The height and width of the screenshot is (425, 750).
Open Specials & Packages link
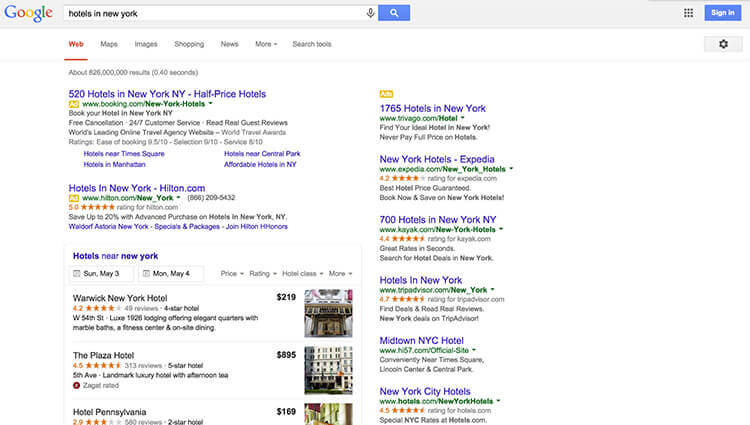(187, 227)
